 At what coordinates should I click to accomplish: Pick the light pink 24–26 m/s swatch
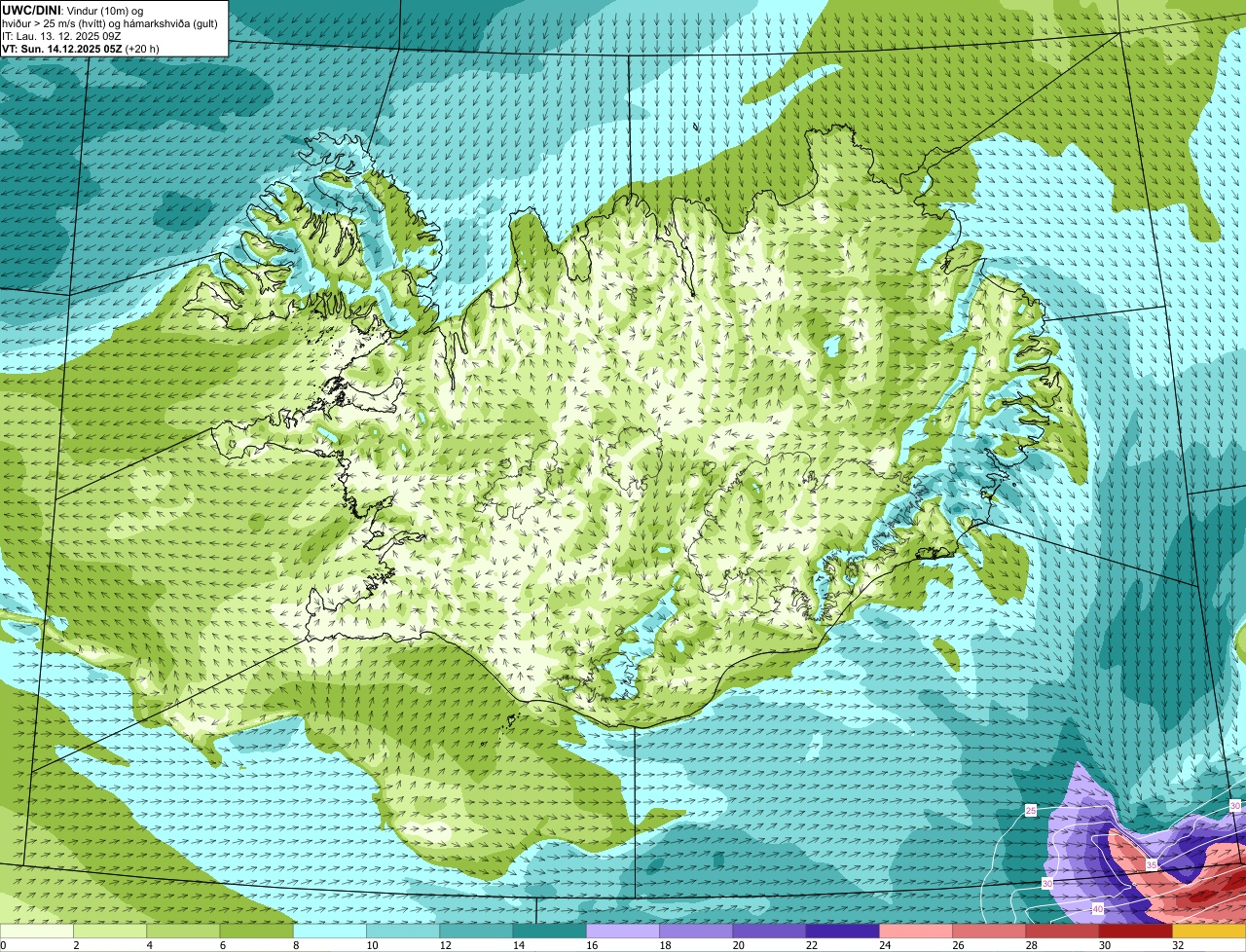pos(916,931)
